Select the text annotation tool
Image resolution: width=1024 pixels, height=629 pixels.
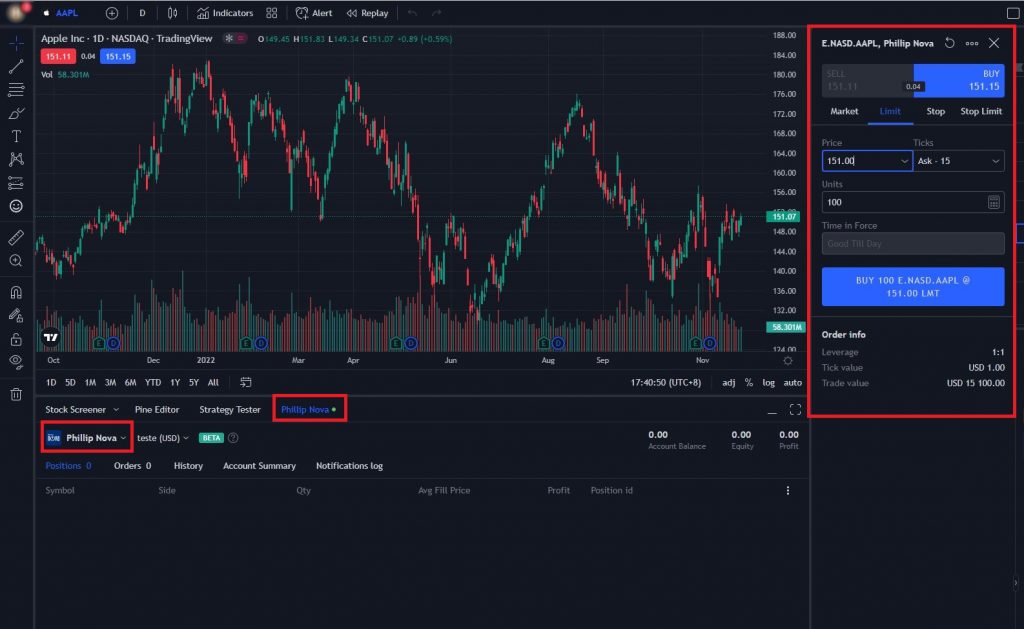coord(16,136)
